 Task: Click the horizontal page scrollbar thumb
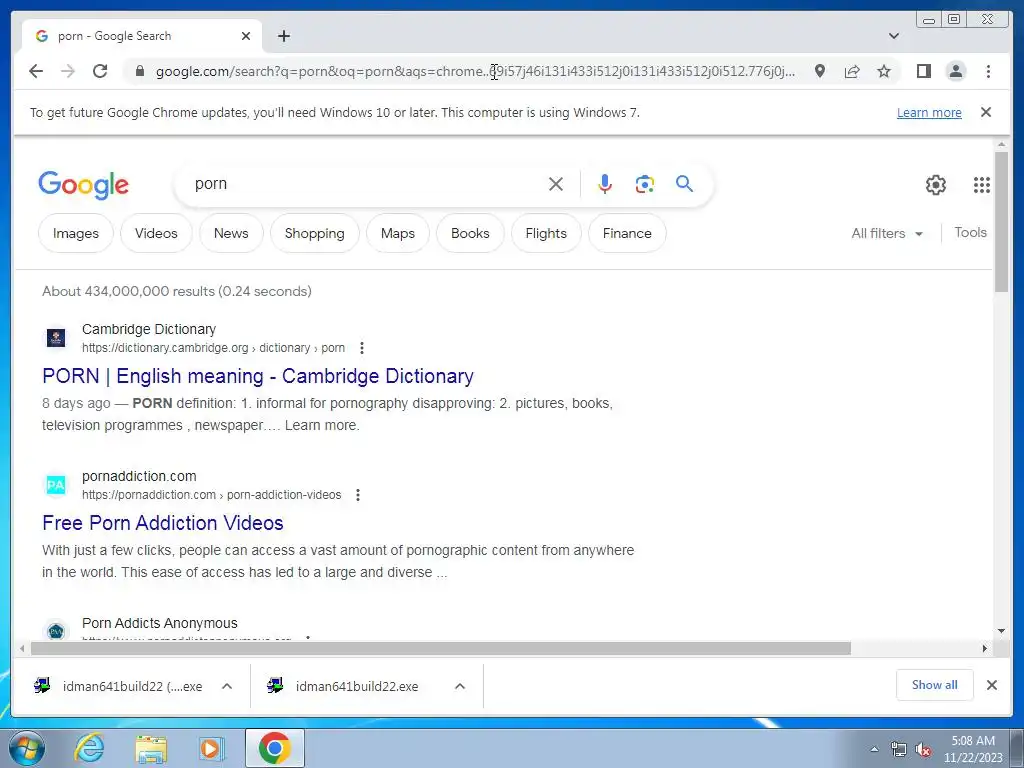441,648
